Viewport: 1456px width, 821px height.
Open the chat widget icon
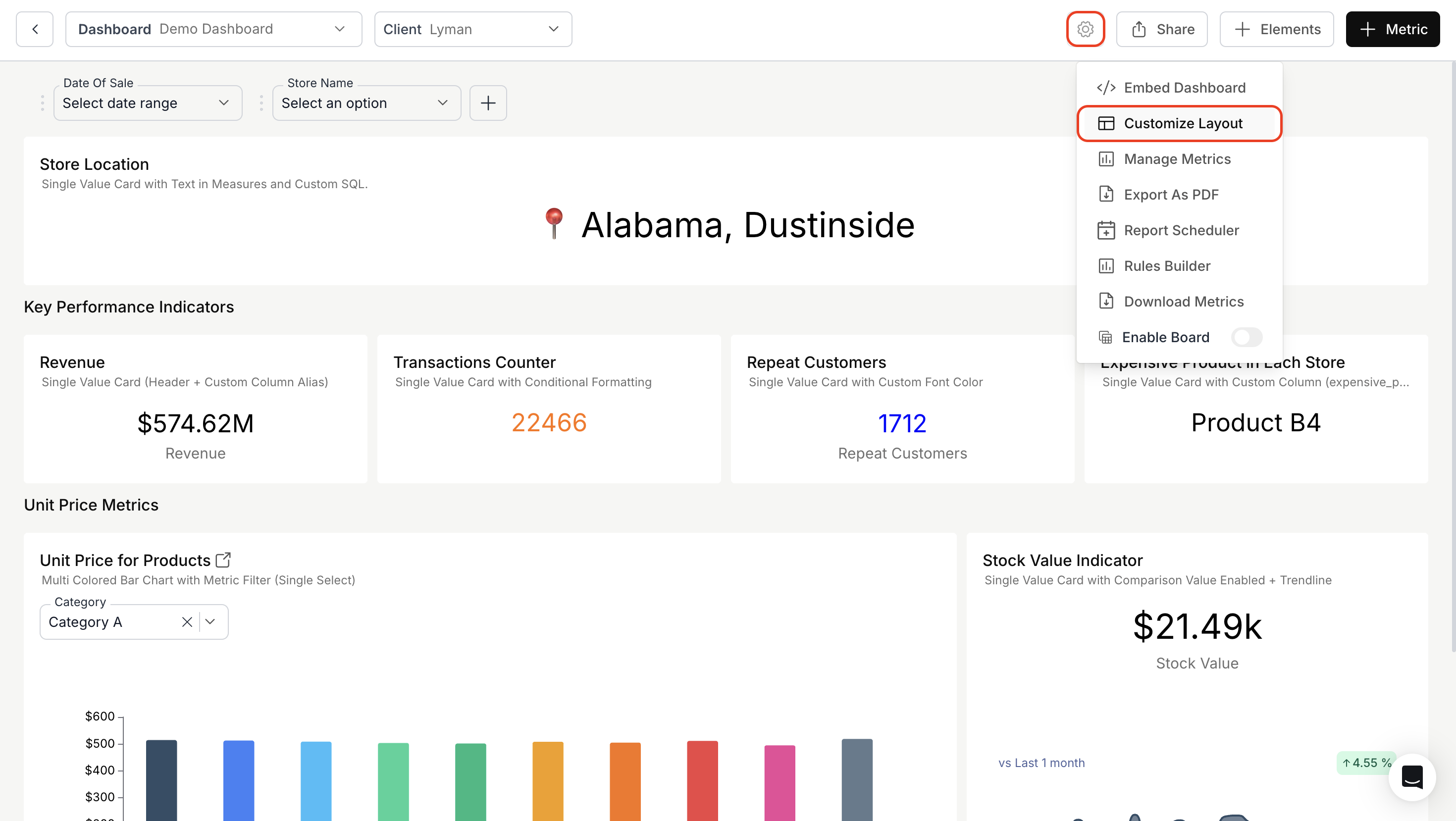point(1411,777)
